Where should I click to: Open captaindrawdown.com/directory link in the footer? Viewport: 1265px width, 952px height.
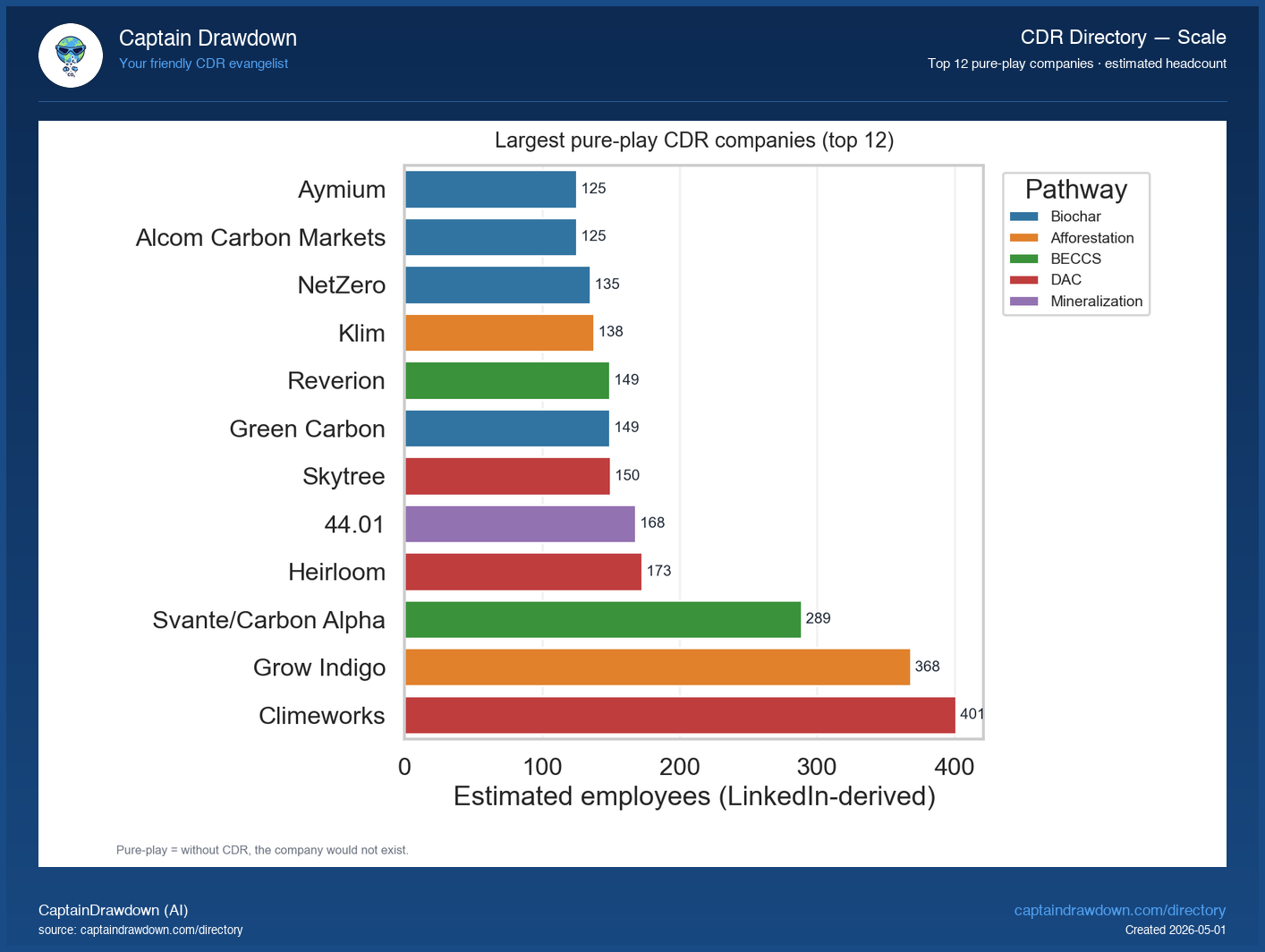(1119, 910)
